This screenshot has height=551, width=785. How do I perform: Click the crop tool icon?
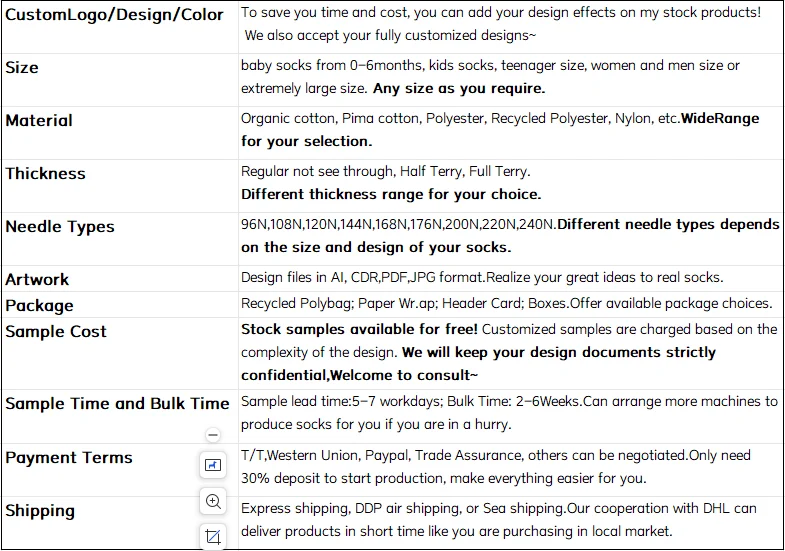[x=213, y=535]
